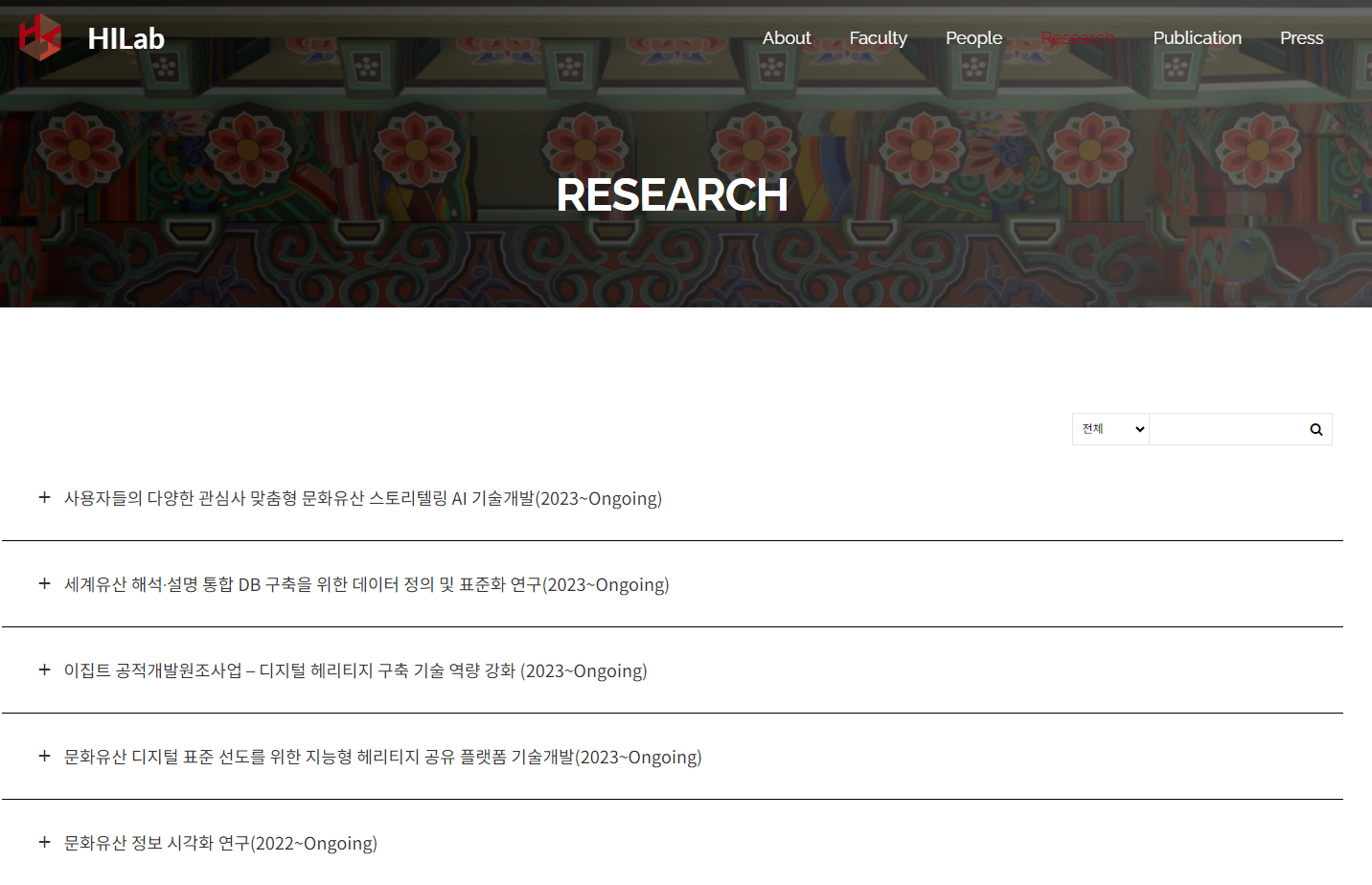
Task: Go to the Faculty page
Action: [x=878, y=38]
